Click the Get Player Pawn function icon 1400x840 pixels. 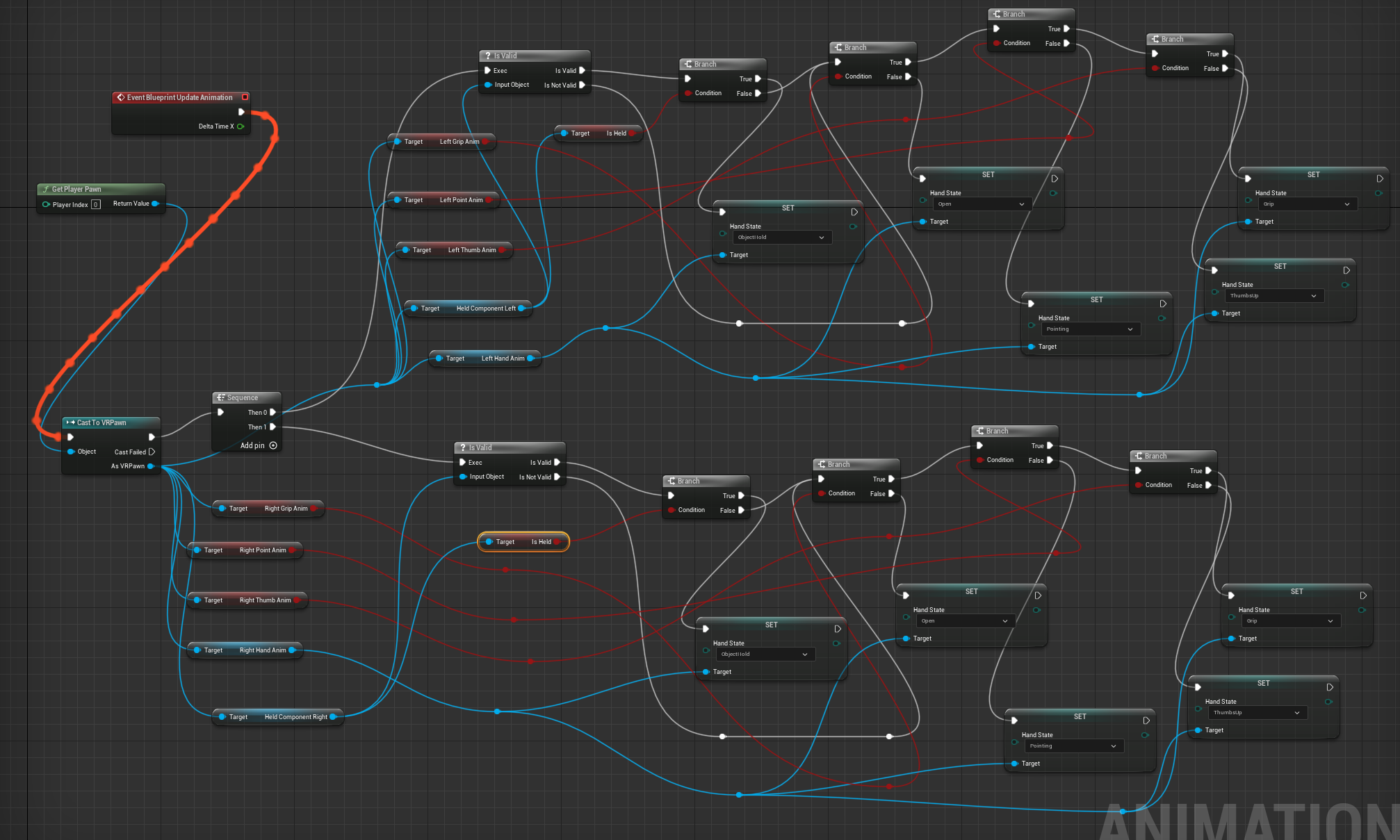point(46,189)
